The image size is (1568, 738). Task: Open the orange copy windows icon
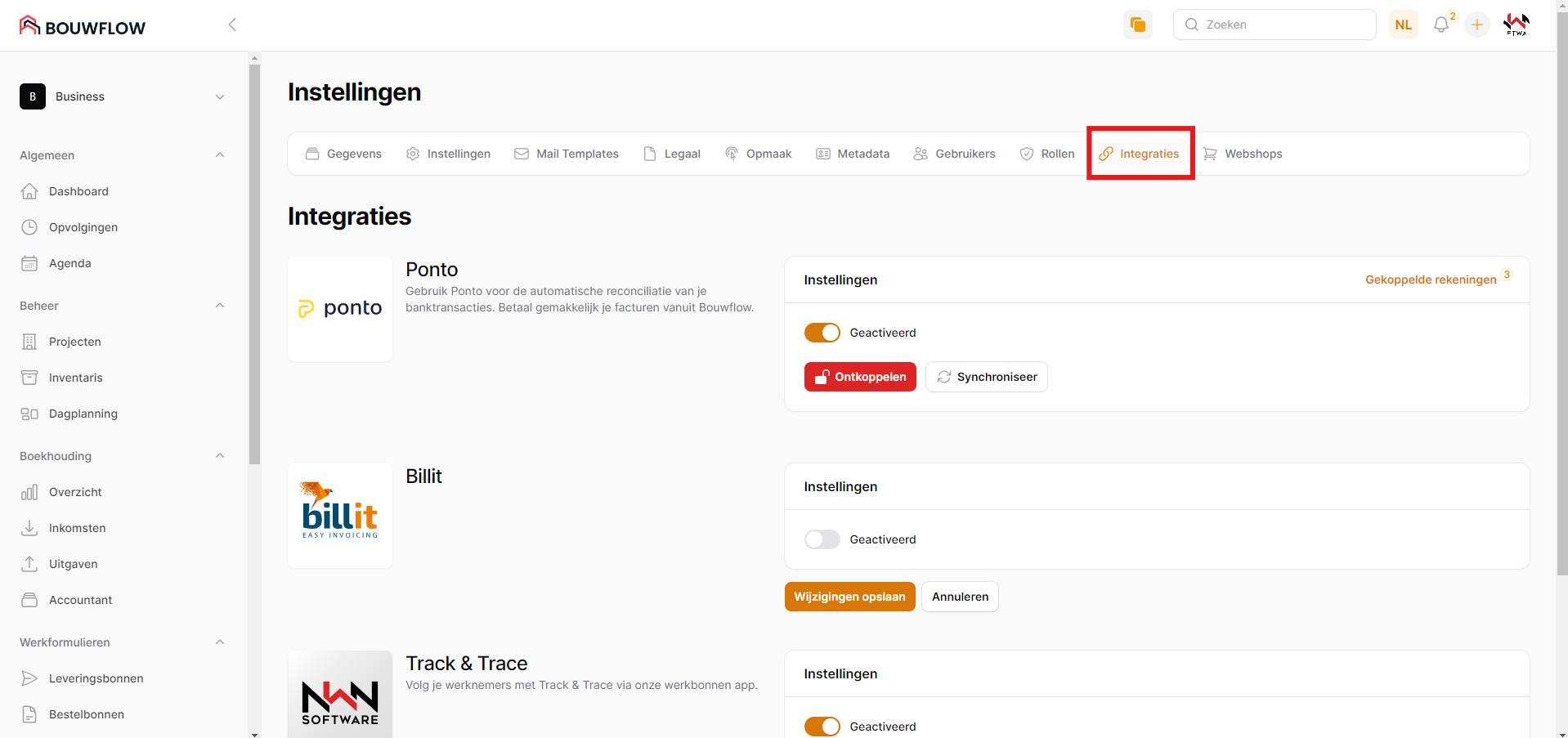(1137, 25)
